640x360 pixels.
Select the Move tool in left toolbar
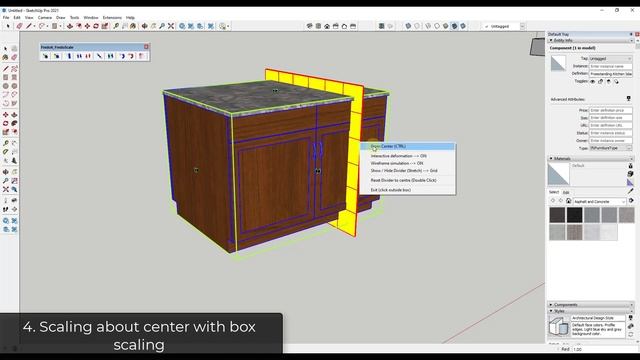[x=5, y=115]
